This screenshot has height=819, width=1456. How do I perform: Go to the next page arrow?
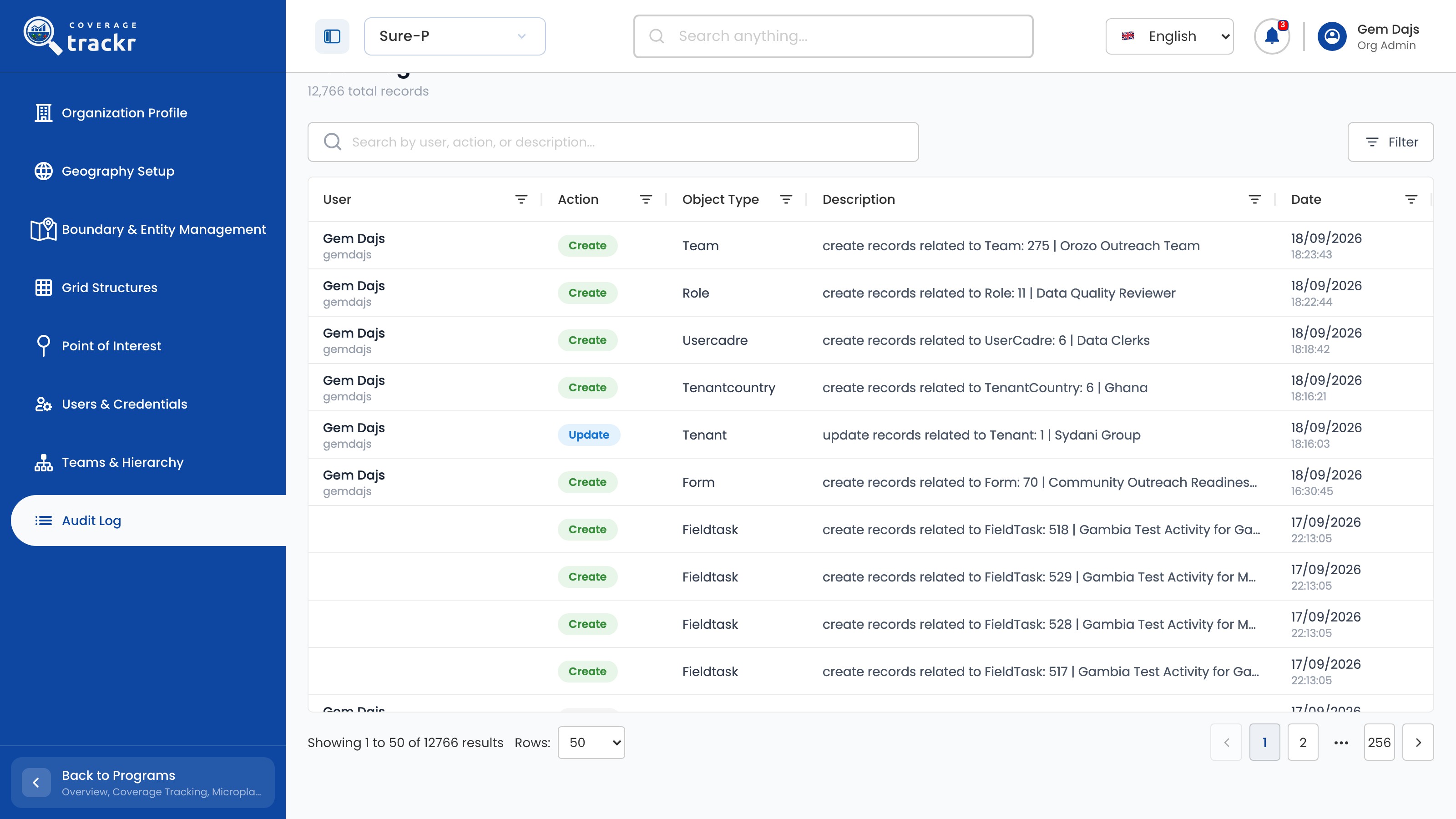click(1418, 742)
